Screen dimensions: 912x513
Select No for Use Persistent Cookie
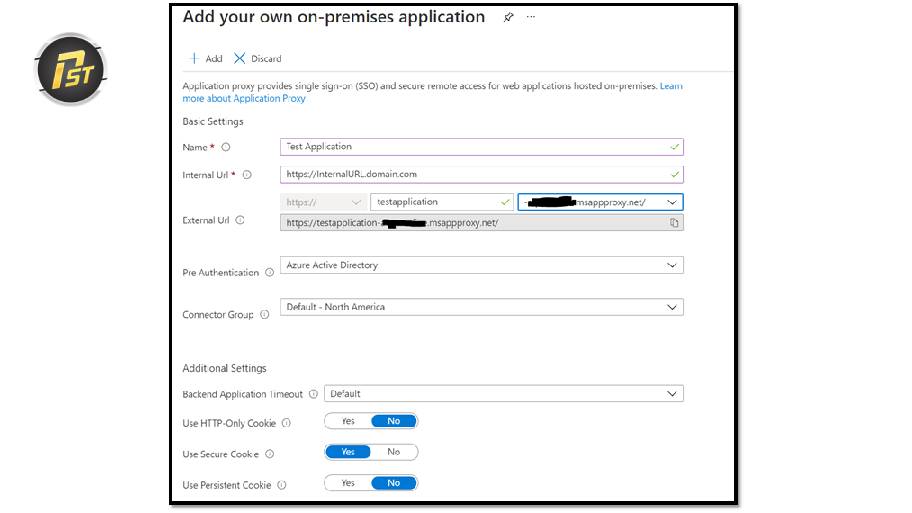[x=394, y=483]
